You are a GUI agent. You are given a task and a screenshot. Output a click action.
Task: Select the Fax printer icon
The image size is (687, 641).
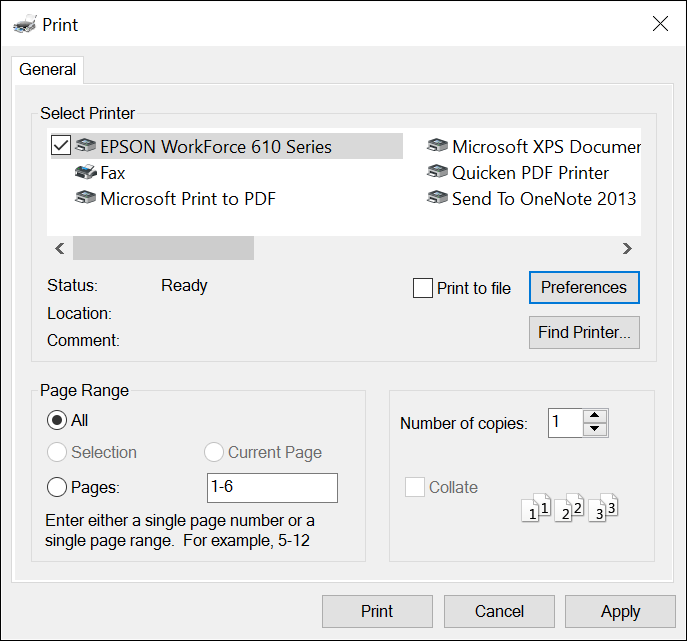[x=85, y=172]
